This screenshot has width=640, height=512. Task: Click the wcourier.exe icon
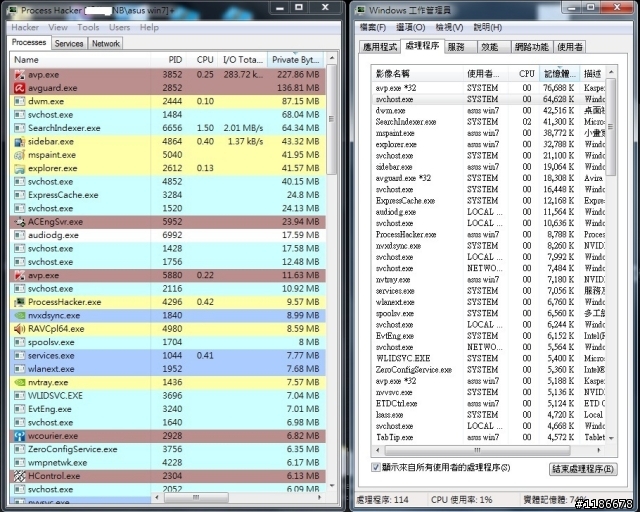tap(19, 436)
